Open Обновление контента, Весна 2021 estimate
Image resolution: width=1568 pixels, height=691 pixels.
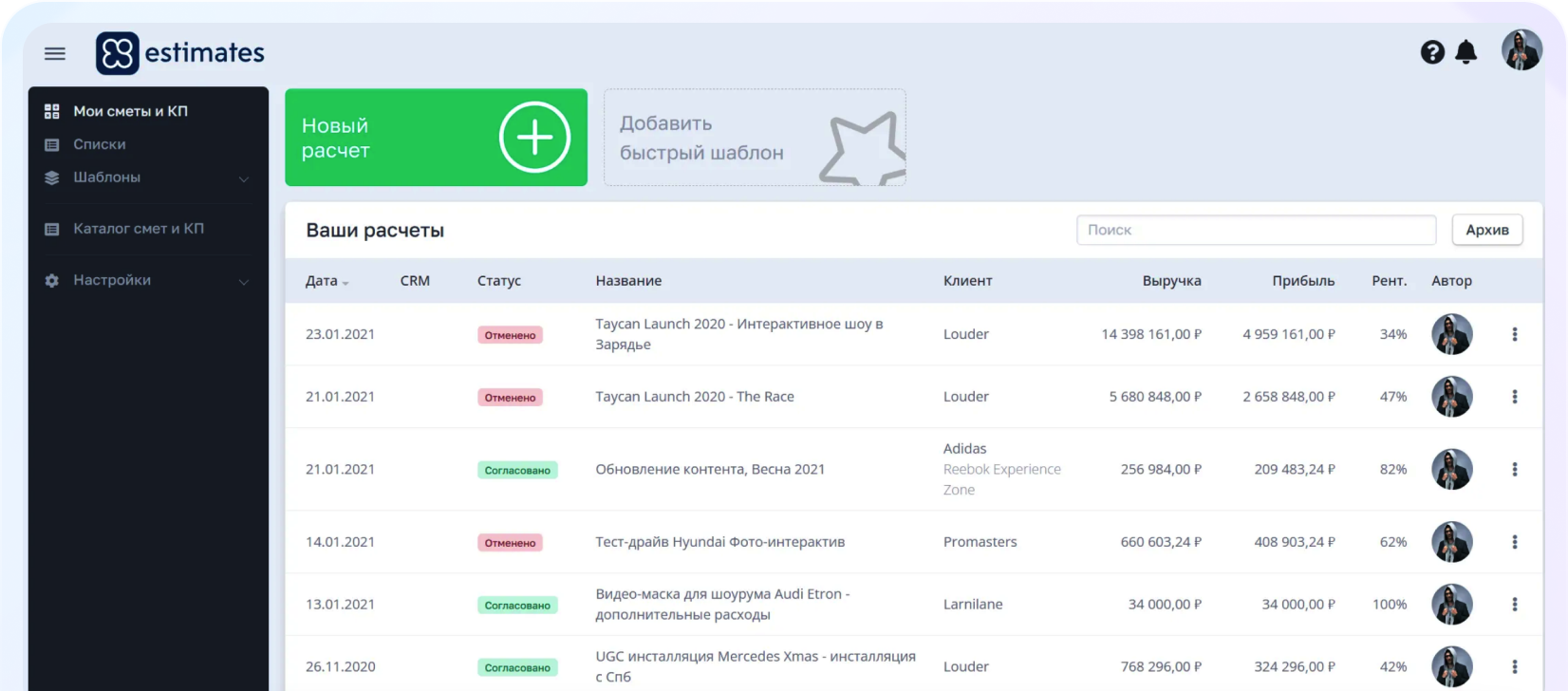pos(710,469)
